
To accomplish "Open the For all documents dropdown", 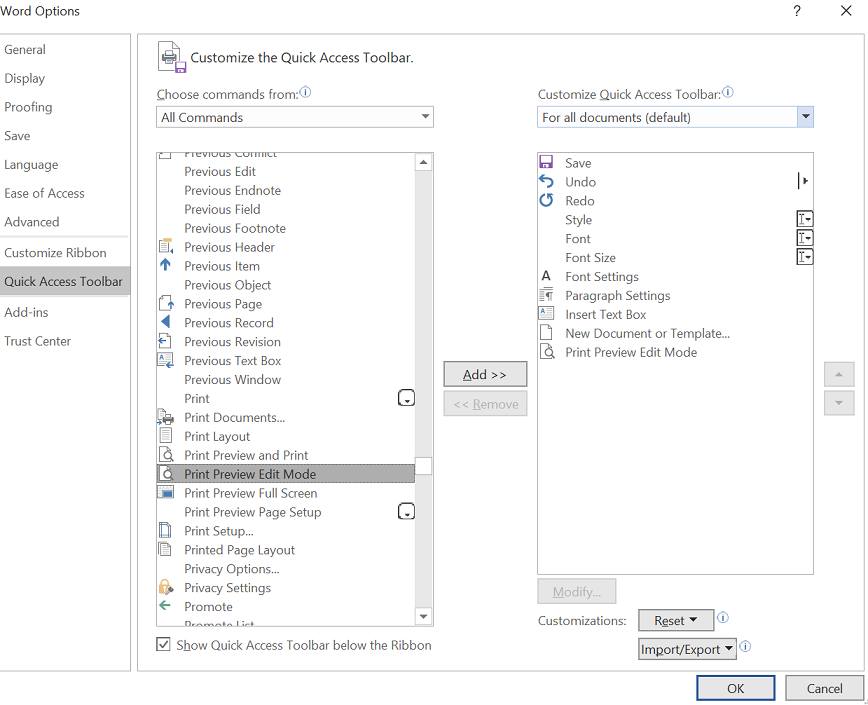I will (675, 117).
